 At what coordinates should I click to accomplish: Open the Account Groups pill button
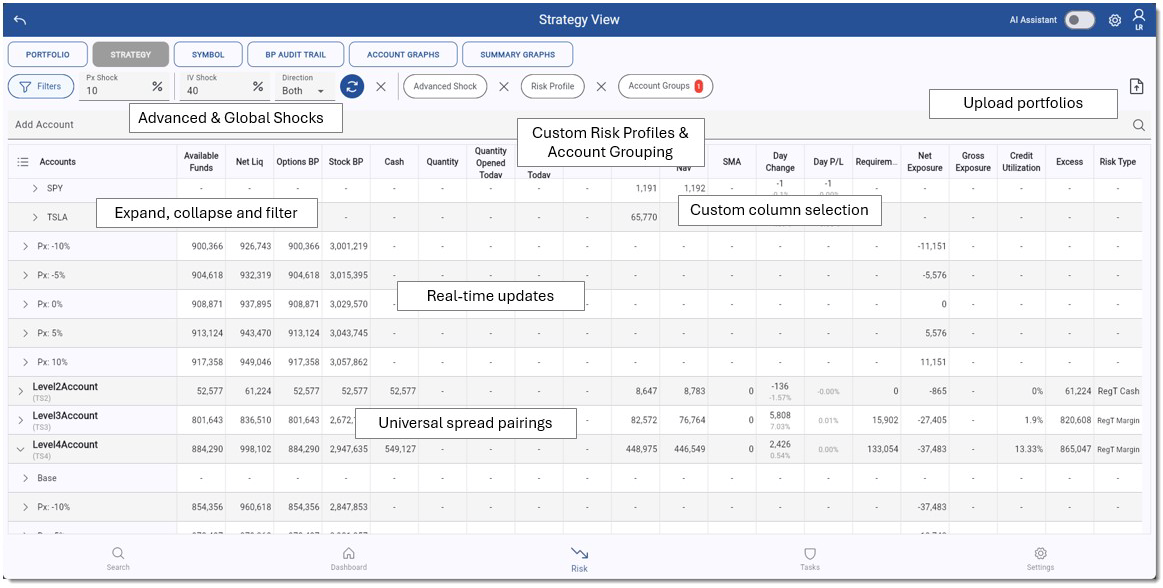click(665, 86)
